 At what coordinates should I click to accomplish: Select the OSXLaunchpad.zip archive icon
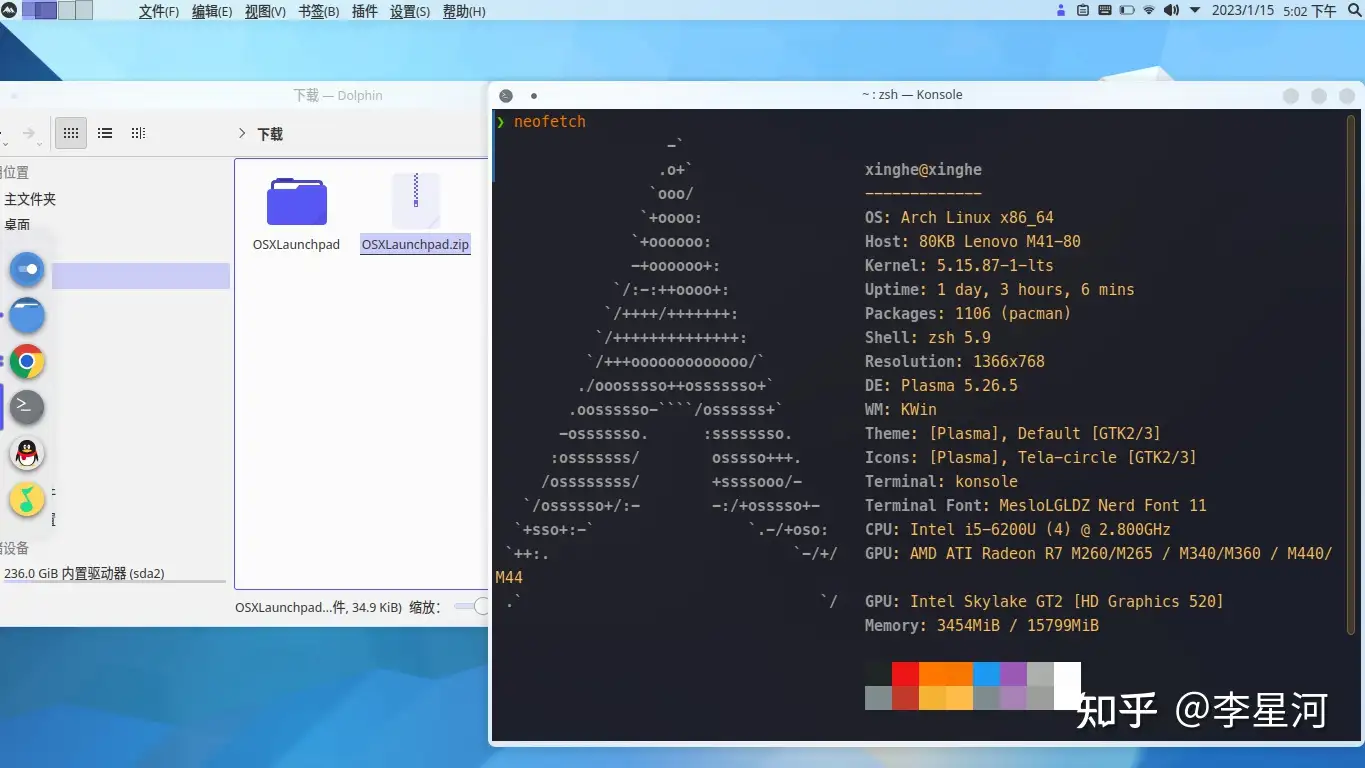415,201
